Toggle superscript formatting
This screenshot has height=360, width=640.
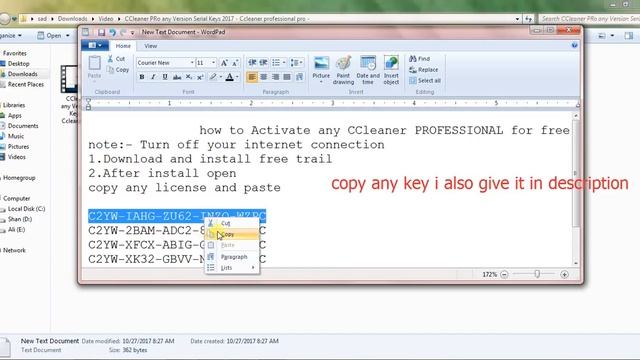coord(200,77)
